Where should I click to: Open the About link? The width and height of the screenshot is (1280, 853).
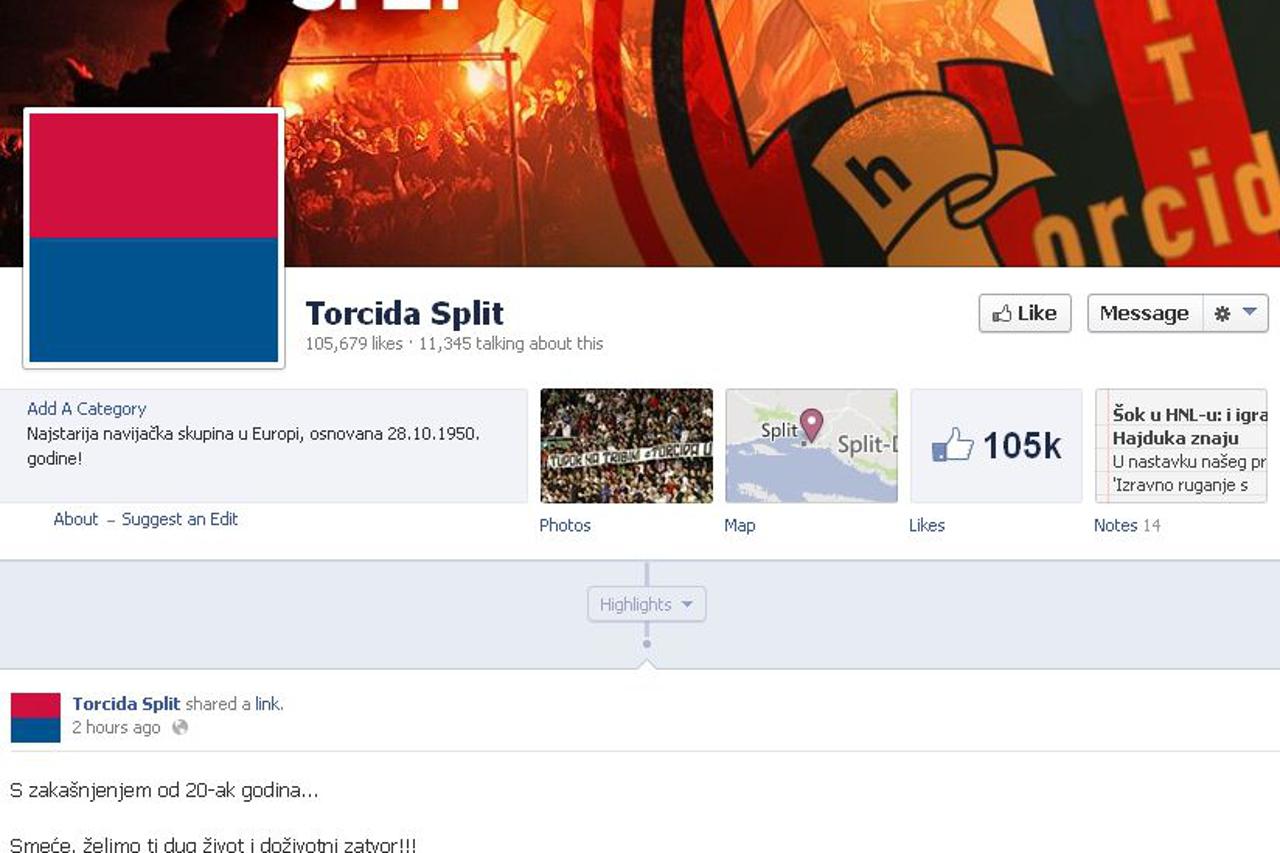click(76, 519)
